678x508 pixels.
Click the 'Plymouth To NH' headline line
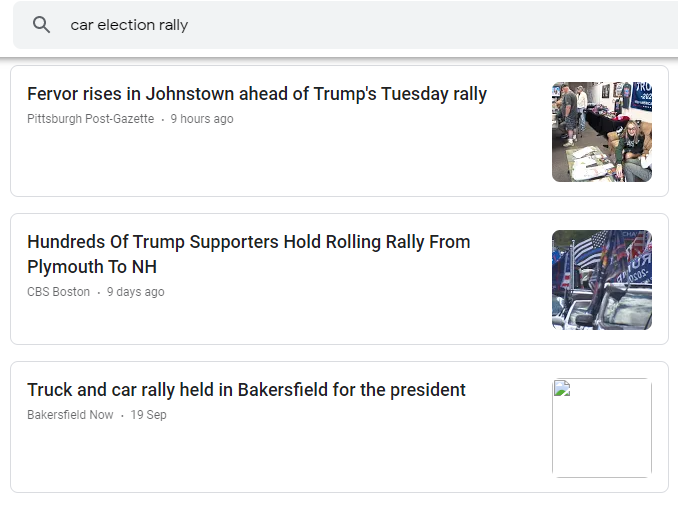coord(92,267)
